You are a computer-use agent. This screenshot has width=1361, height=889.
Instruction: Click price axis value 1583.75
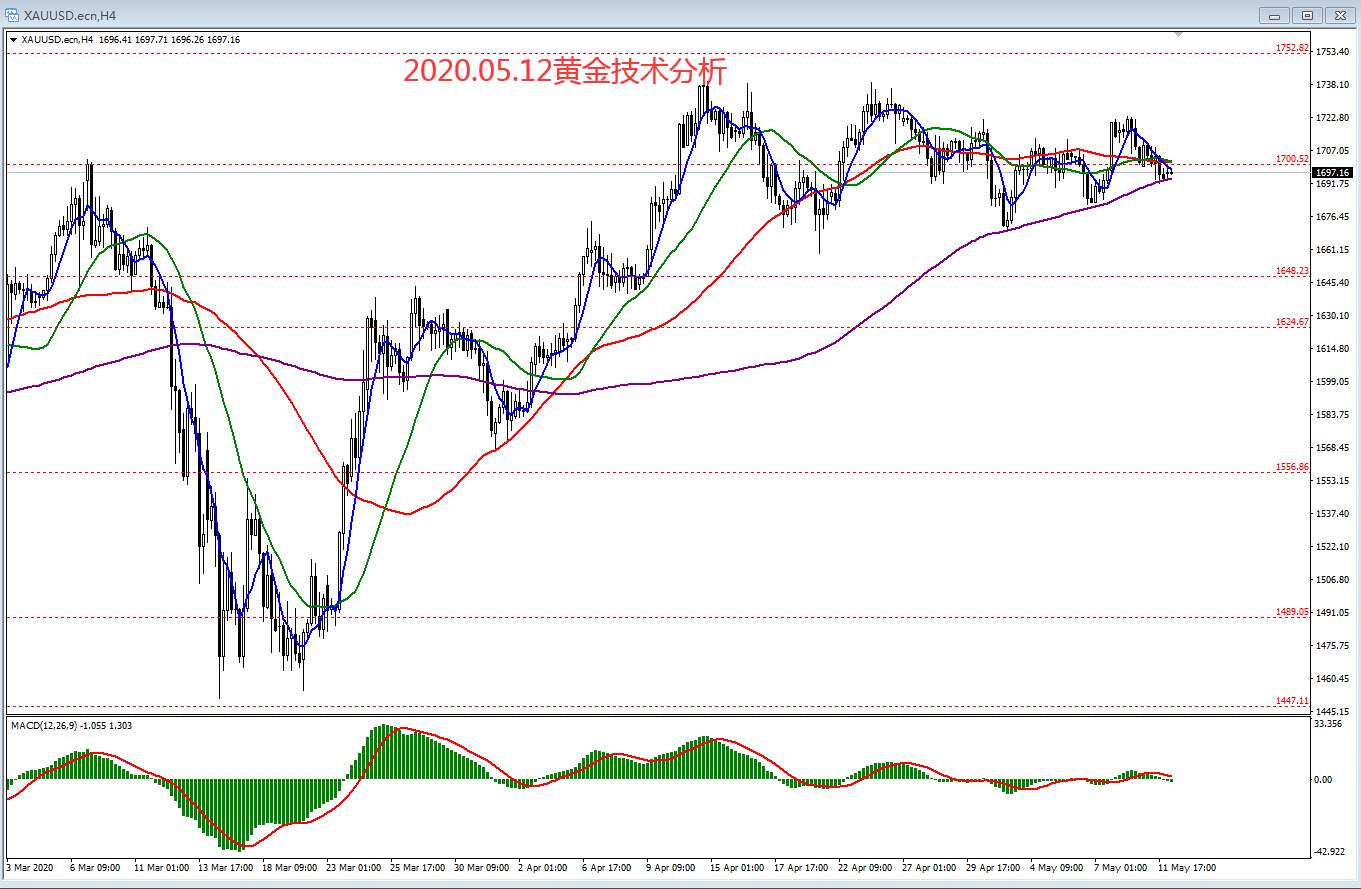click(1333, 415)
